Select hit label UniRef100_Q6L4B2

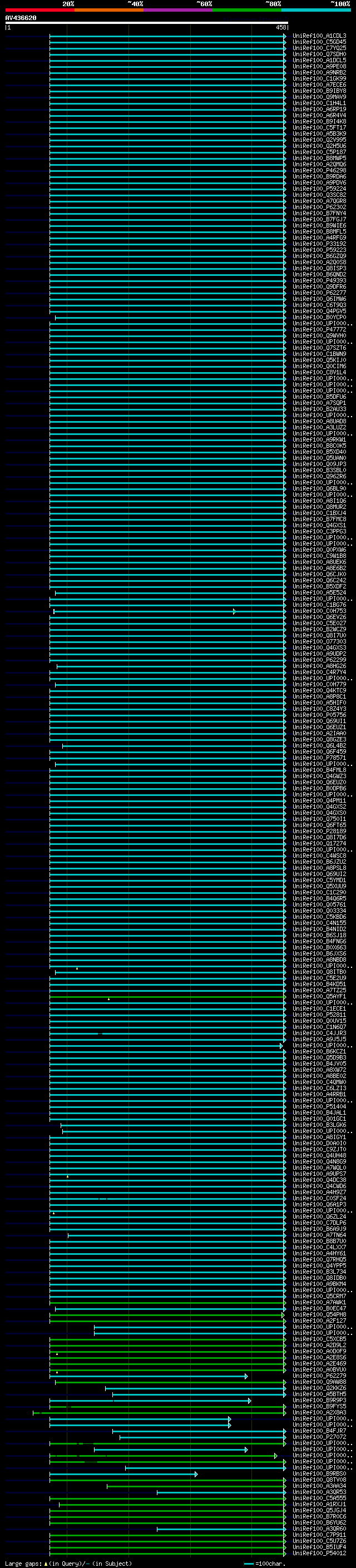319,746
